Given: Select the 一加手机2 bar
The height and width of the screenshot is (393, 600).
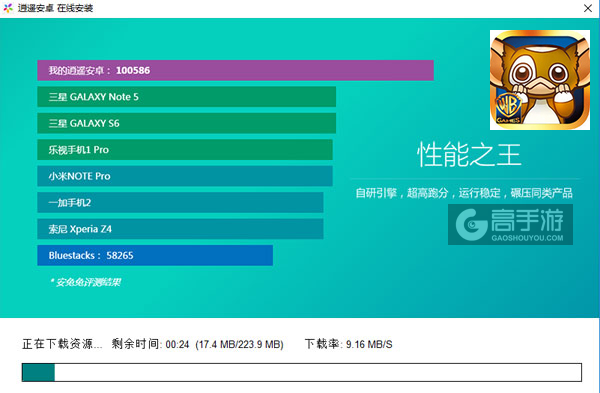Looking at the screenshot, I should click(180, 202).
